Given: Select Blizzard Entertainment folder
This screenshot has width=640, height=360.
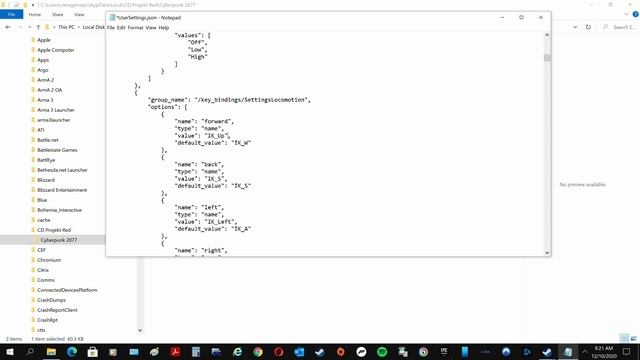Looking at the screenshot, I should pos(62,190).
